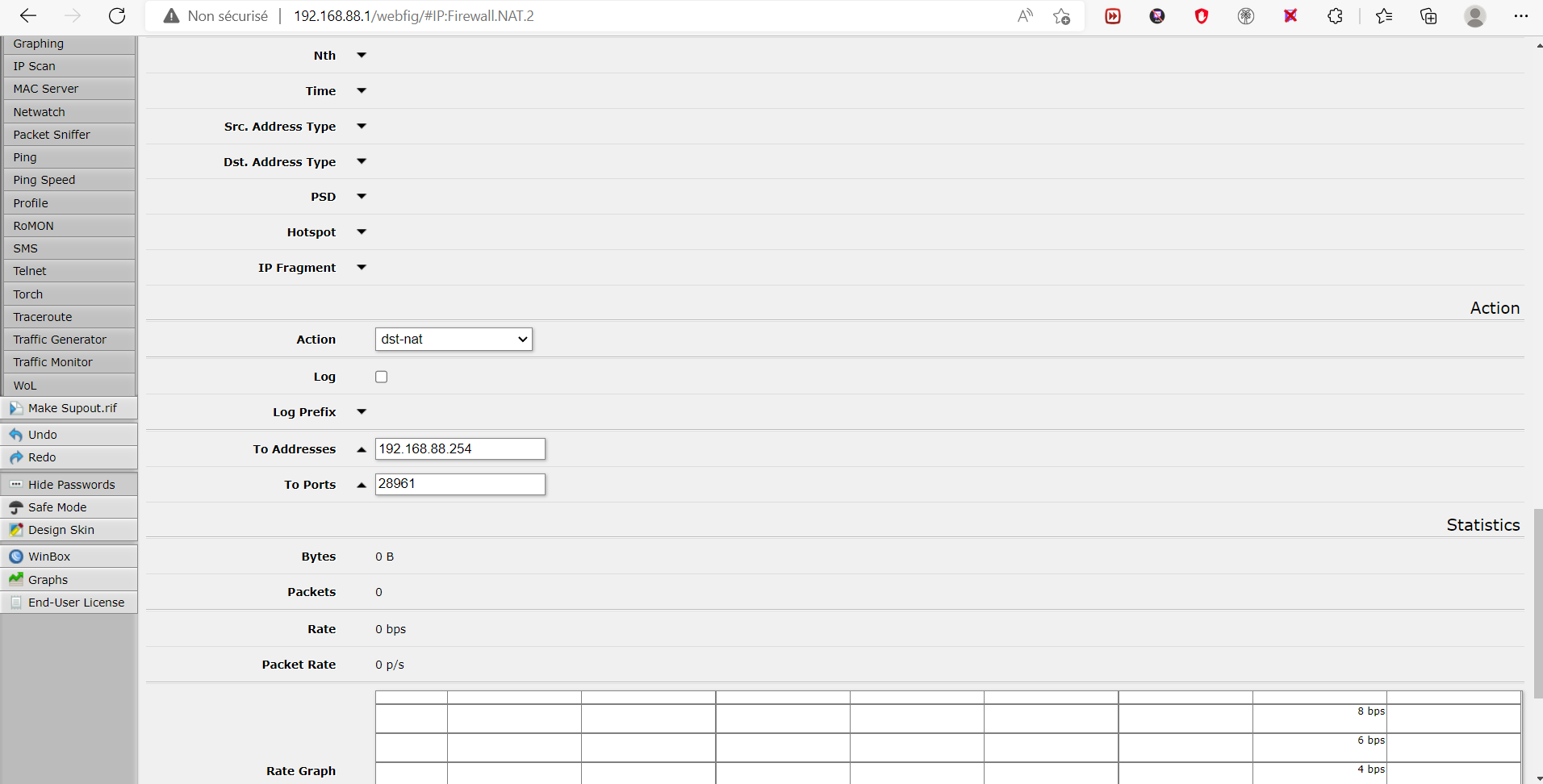The width and height of the screenshot is (1543, 784).
Task: Click the gray globe extension icon
Action: click(x=1246, y=16)
